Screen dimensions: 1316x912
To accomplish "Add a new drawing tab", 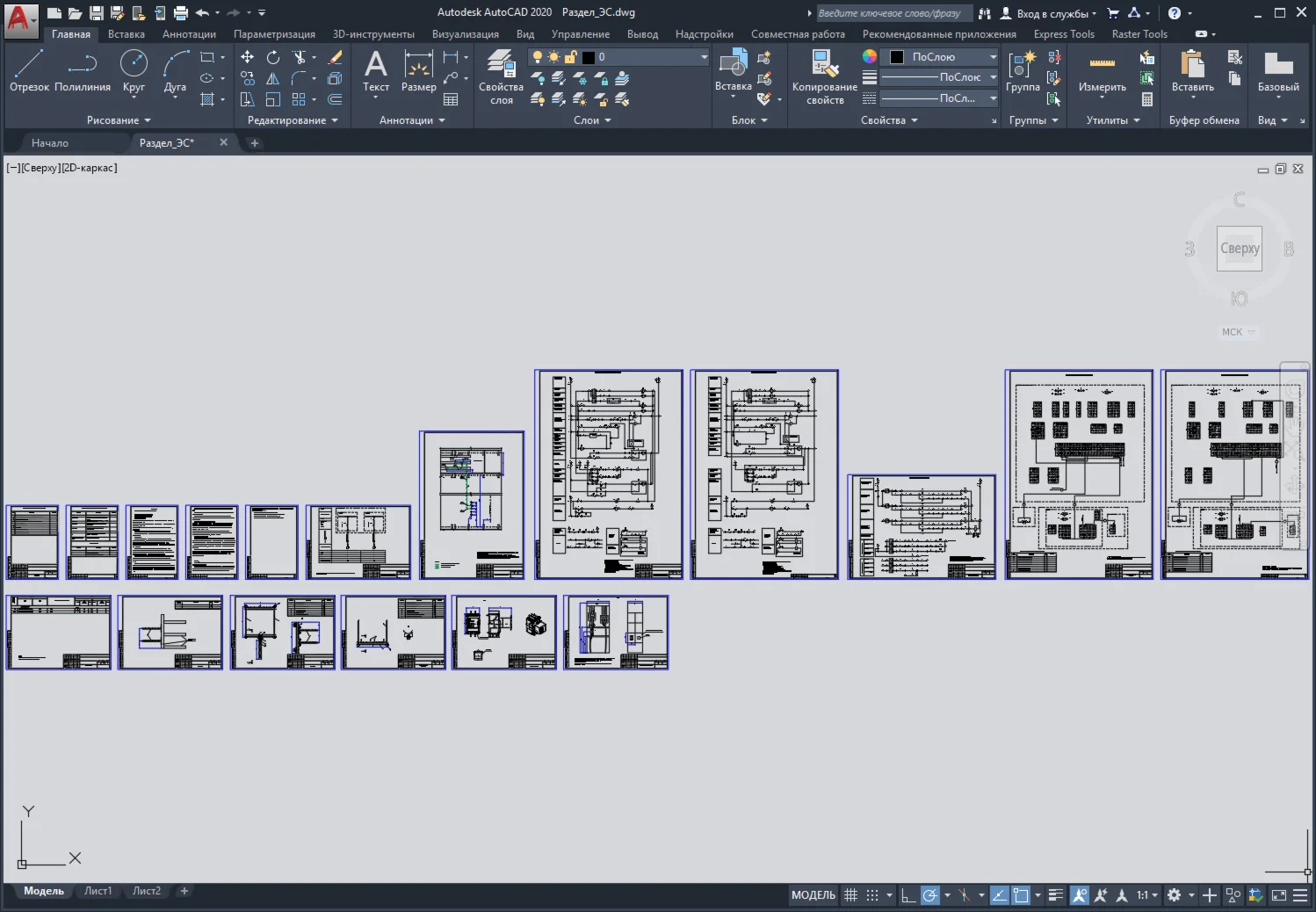I will pyautogui.click(x=255, y=142).
